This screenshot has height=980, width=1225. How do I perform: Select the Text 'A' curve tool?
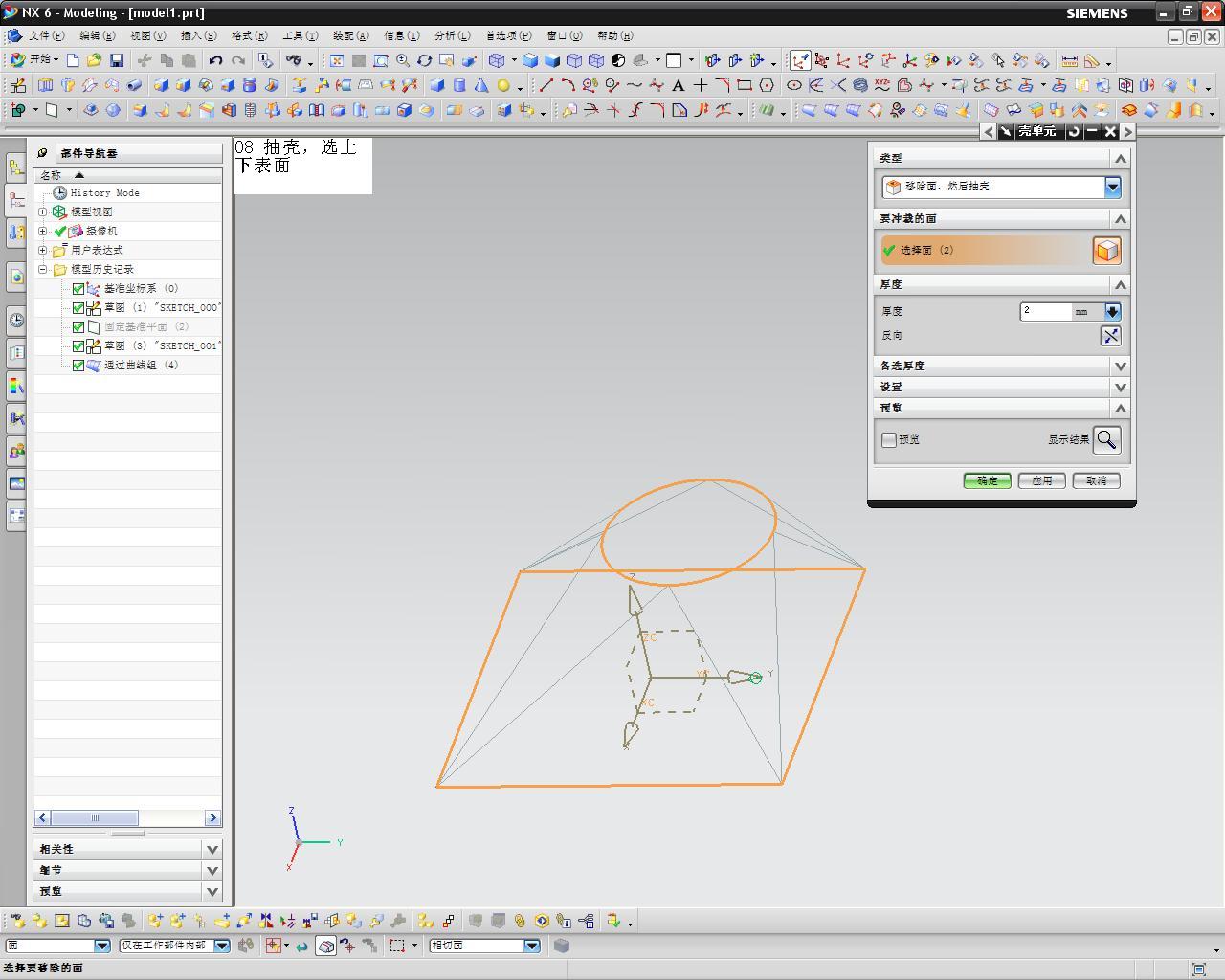tap(679, 85)
